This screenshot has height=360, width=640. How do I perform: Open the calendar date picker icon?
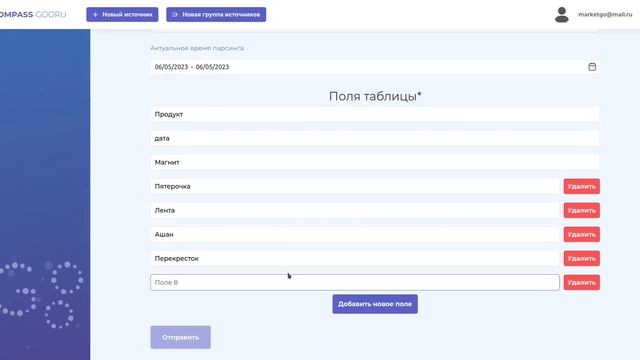coord(592,67)
